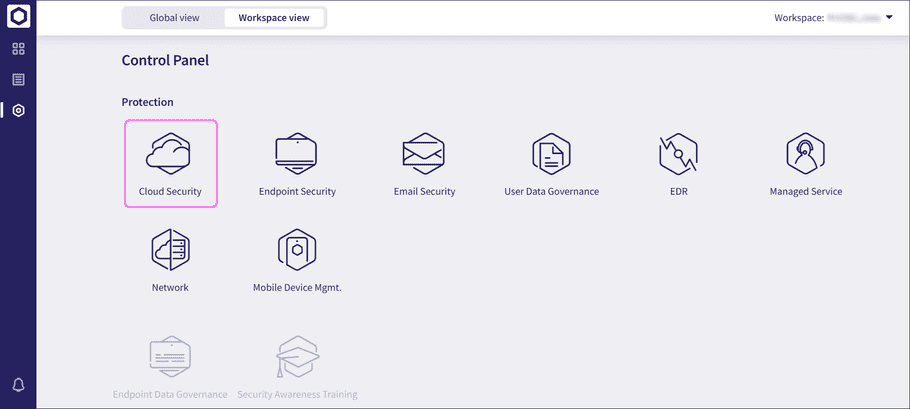Click the Control Panel heading
910x409 pixels.
165,60
